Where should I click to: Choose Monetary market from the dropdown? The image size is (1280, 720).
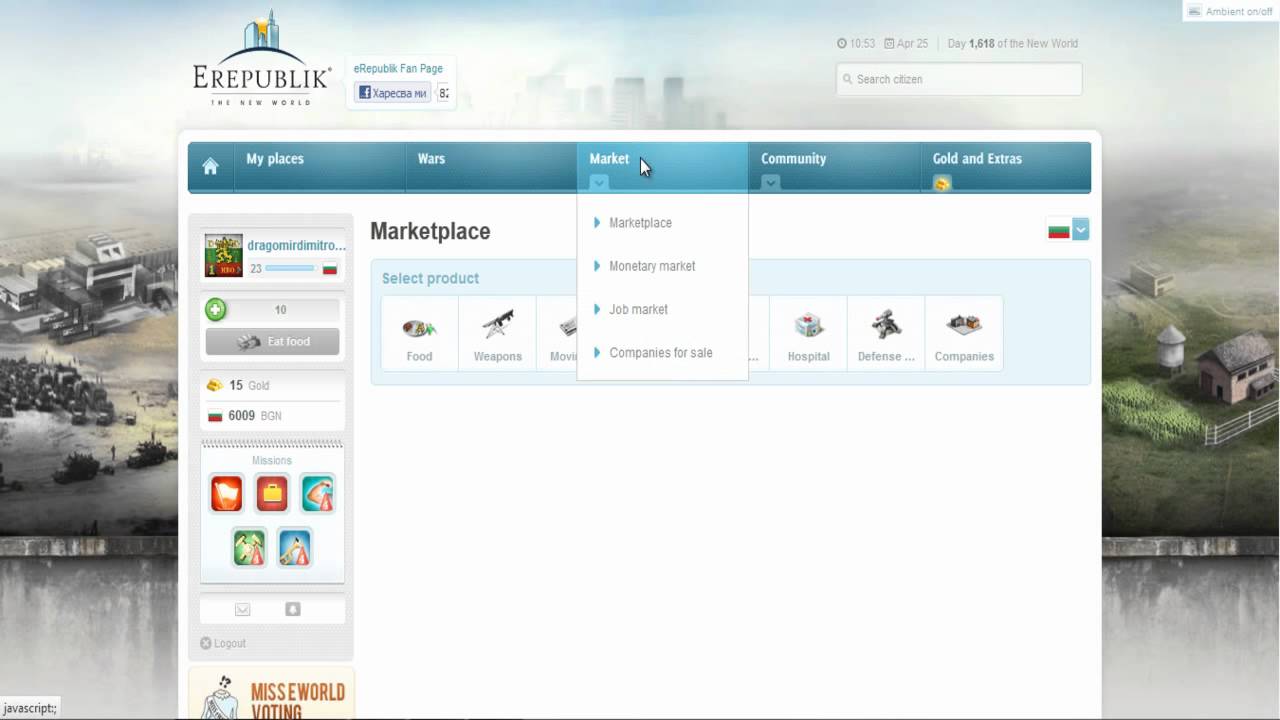pyautogui.click(x=652, y=266)
